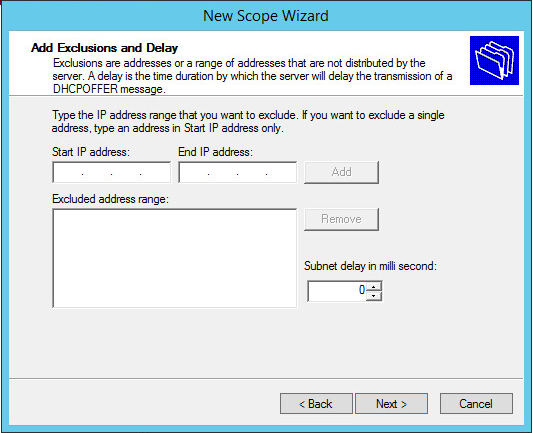Focus third octet of End IP address
Screen dimensions: 533x433
point(252,172)
